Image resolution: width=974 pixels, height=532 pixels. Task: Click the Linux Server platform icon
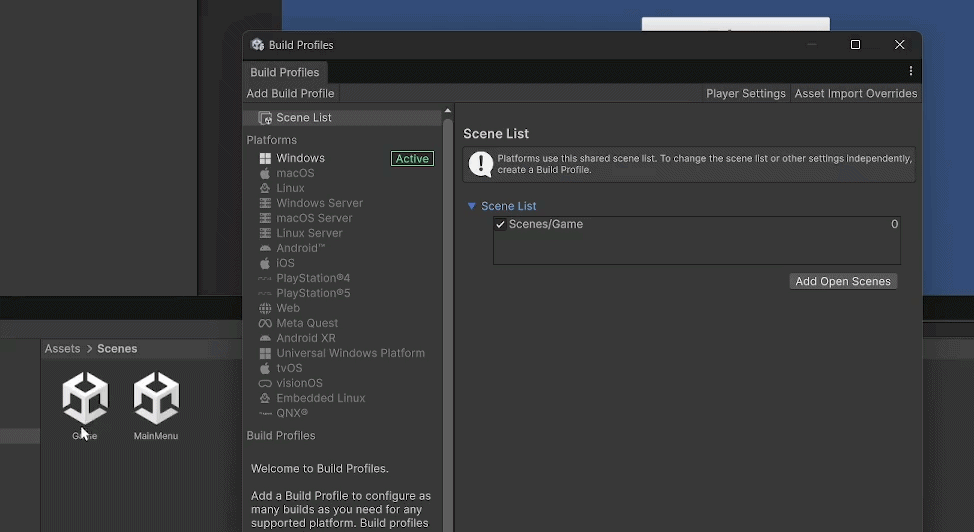265,233
